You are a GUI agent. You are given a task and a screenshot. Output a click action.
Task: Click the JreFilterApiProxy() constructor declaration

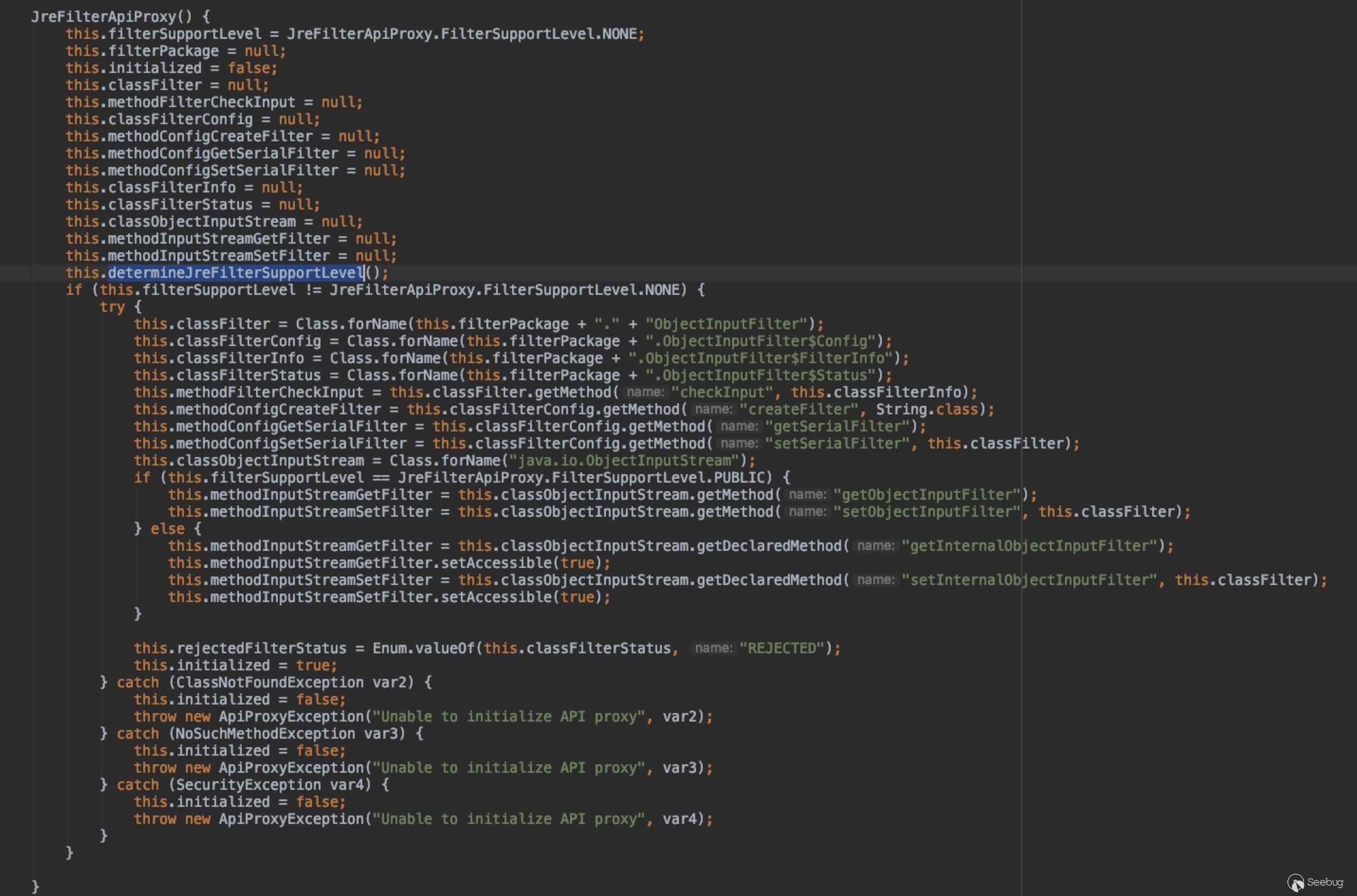(x=120, y=17)
